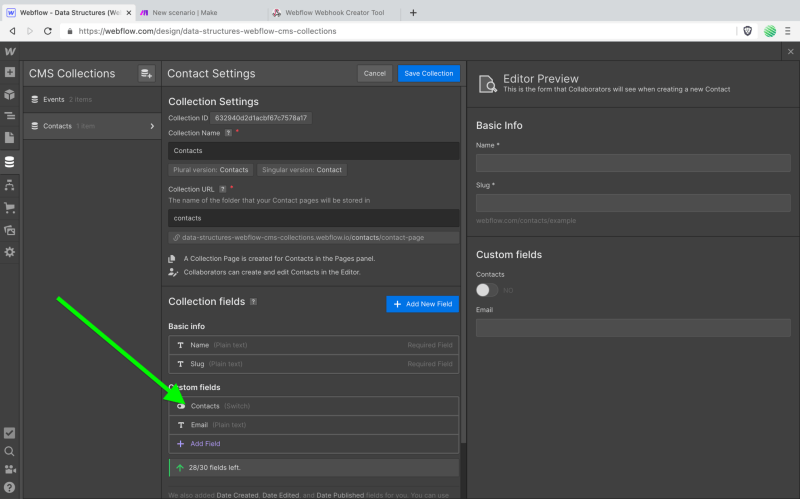Click the Save Collection button

[x=429, y=73]
